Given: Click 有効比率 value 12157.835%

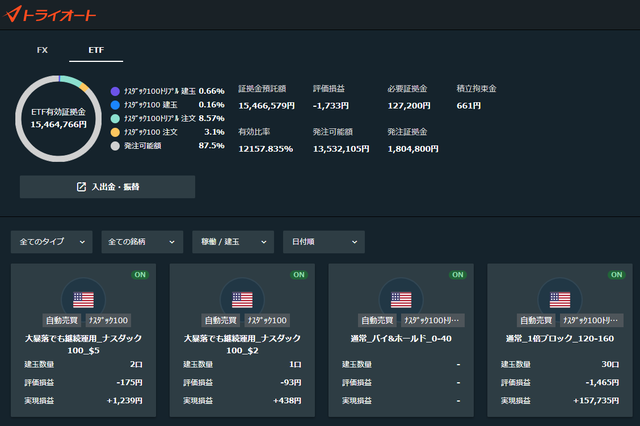Looking at the screenshot, I should click(266, 149).
